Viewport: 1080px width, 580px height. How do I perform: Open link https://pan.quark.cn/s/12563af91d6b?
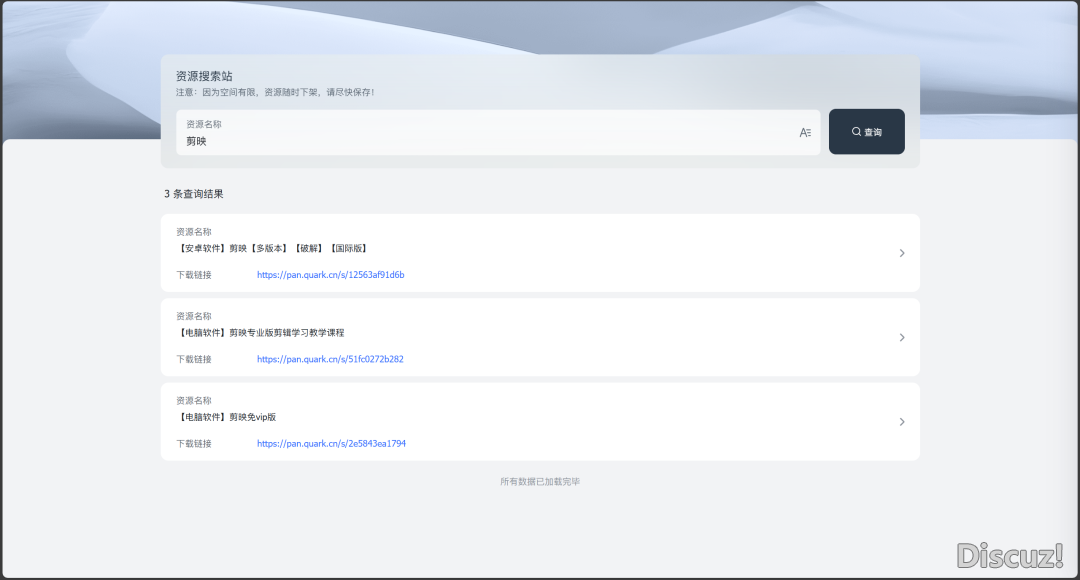331,275
